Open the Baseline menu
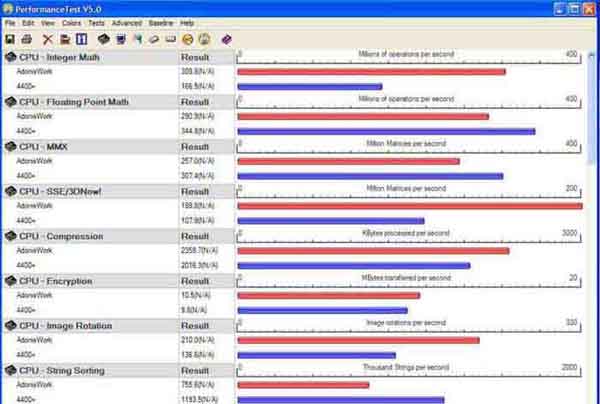 tap(161, 23)
